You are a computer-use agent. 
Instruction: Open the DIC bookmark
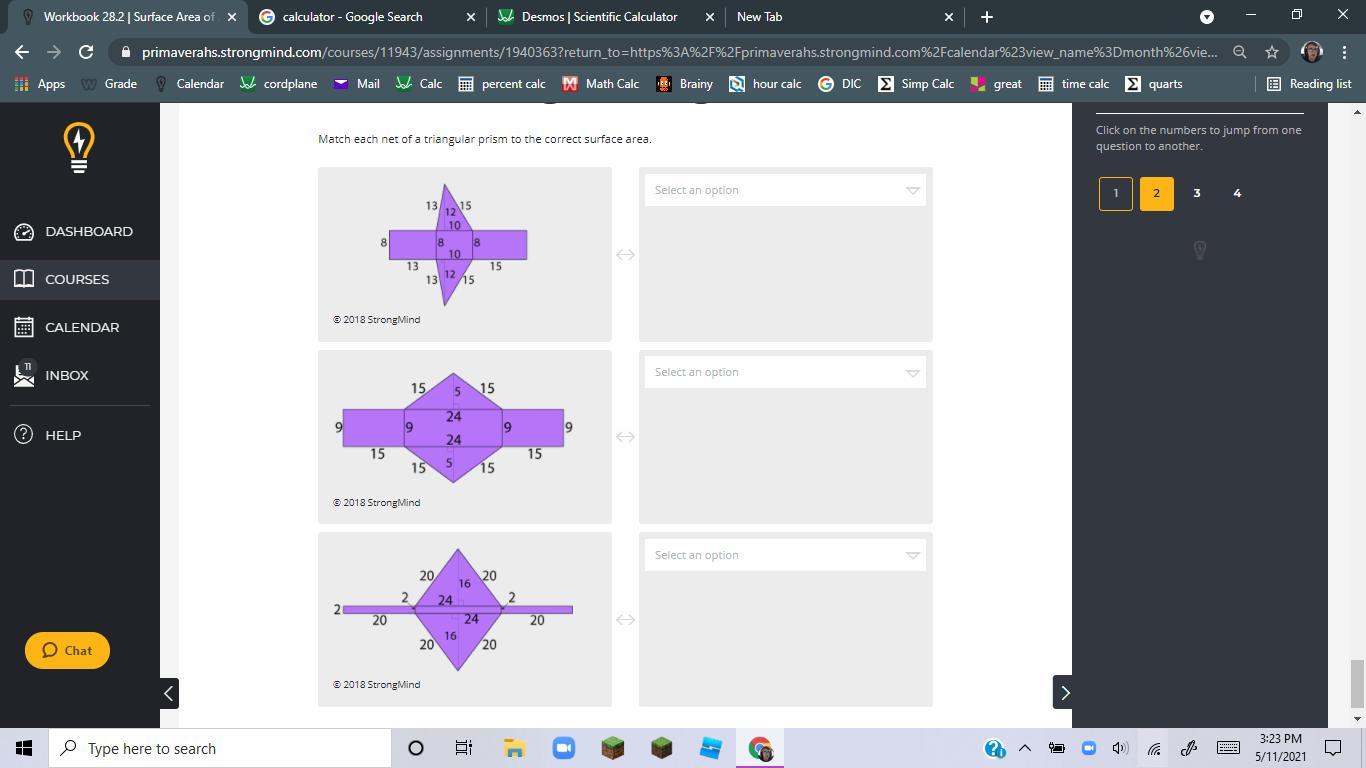[x=840, y=84]
